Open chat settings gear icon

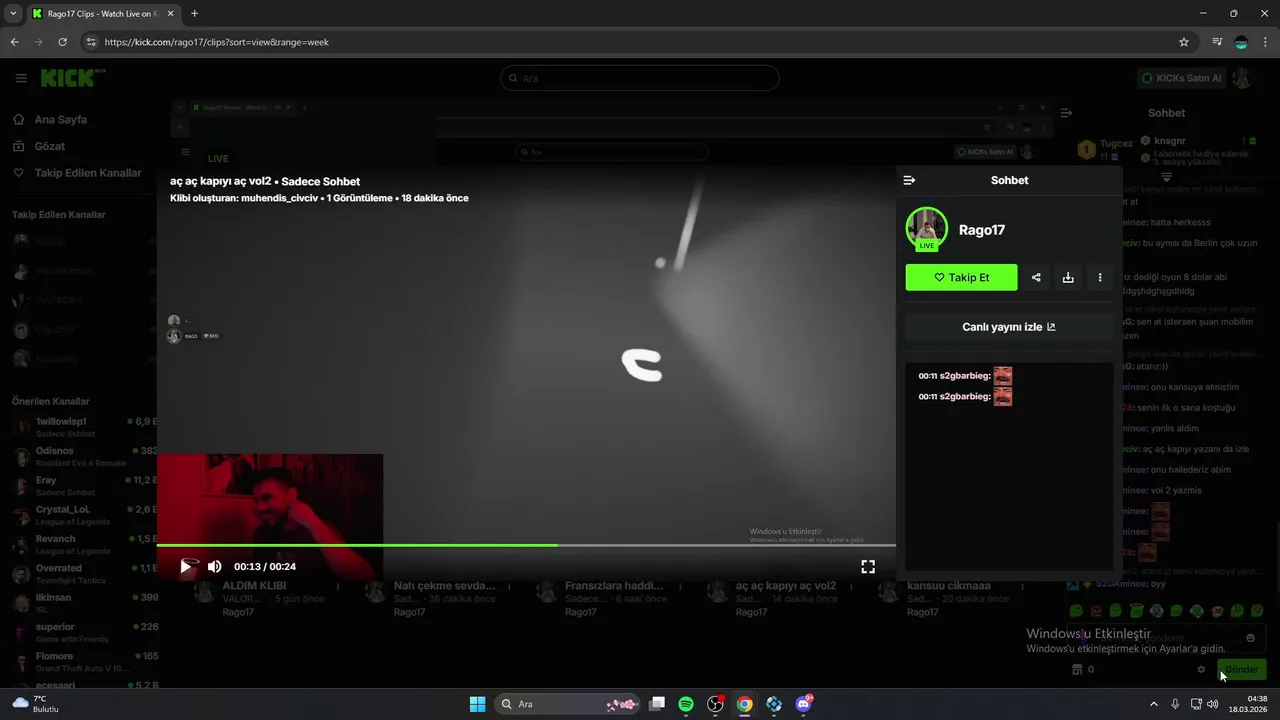(x=1201, y=669)
